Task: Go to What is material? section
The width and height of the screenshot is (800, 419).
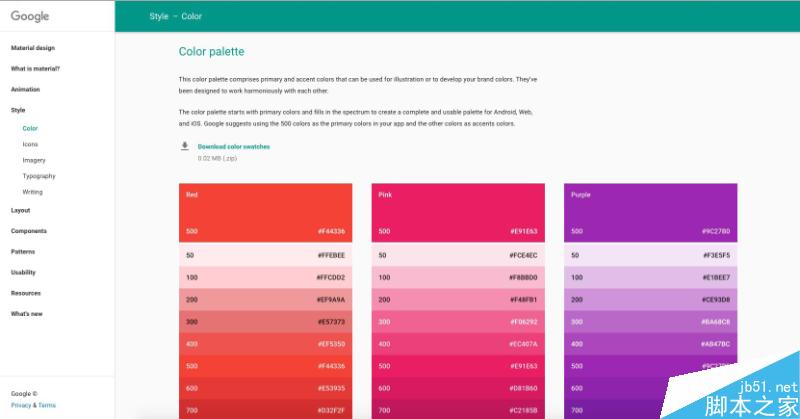Action: pos(35,69)
